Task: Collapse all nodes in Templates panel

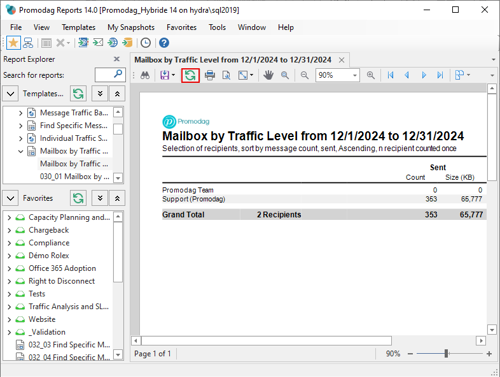Action: point(117,94)
